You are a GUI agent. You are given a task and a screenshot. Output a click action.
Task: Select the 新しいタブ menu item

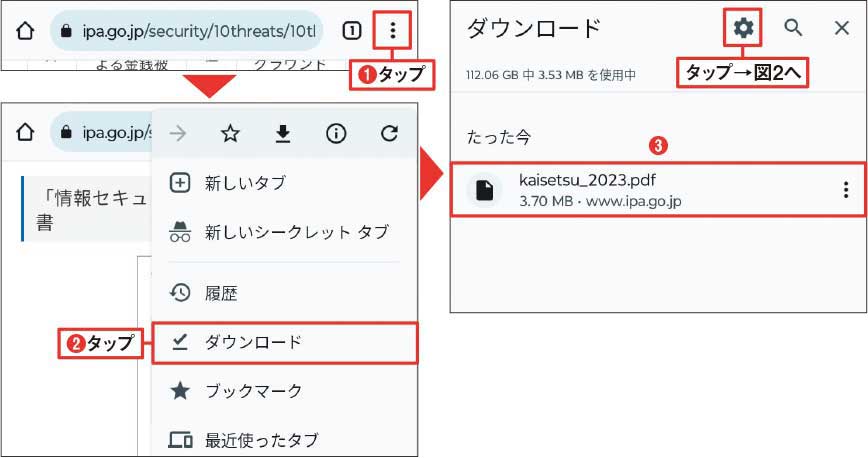tap(283, 183)
